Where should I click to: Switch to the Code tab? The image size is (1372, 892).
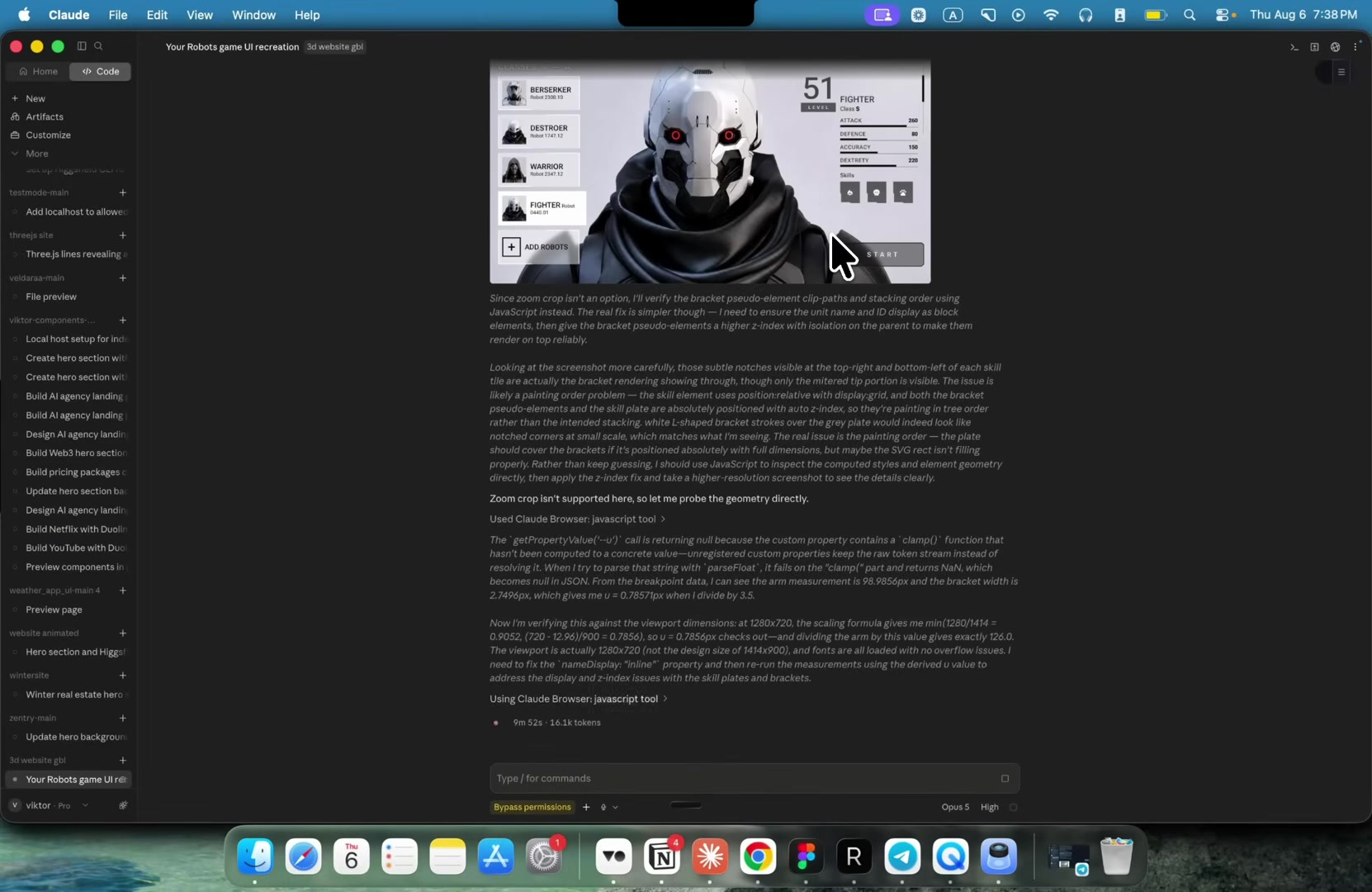click(x=101, y=72)
